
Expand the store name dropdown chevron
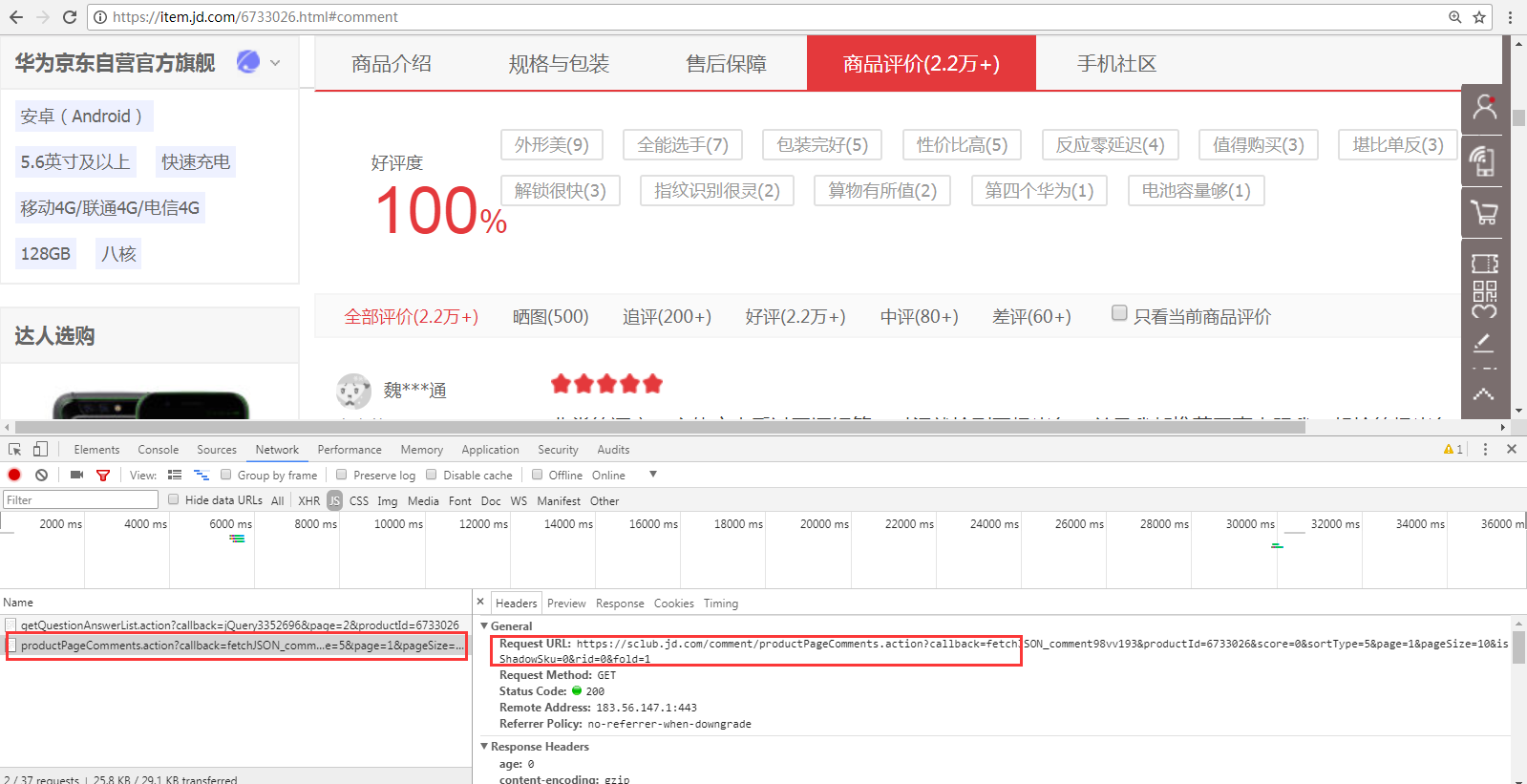275,63
